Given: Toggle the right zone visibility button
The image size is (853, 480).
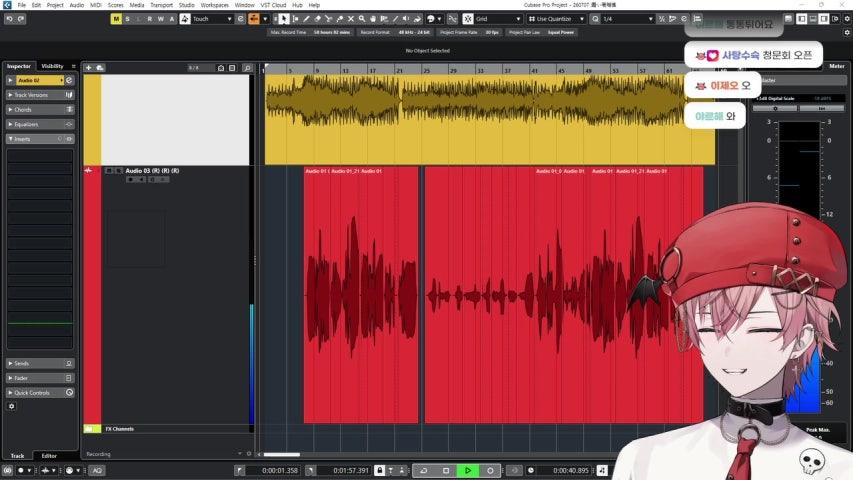Looking at the screenshot, I should pyautogui.click(x=824, y=19).
